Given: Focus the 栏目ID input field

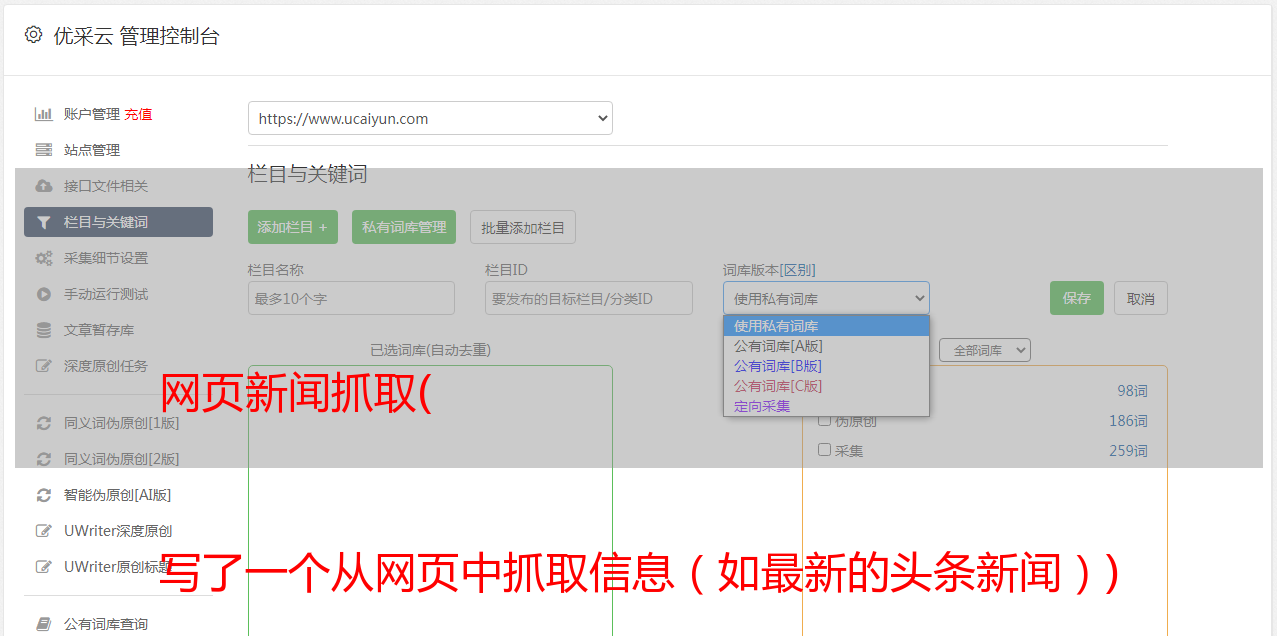Looking at the screenshot, I should [x=589, y=298].
